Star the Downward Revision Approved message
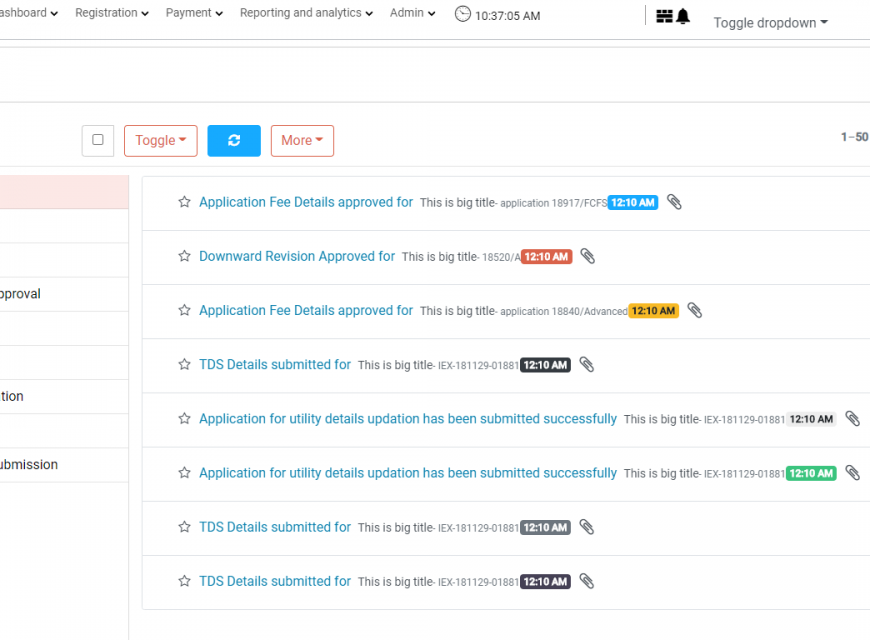Image resolution: width=870 pixels, height=640 pixels. 184,256
